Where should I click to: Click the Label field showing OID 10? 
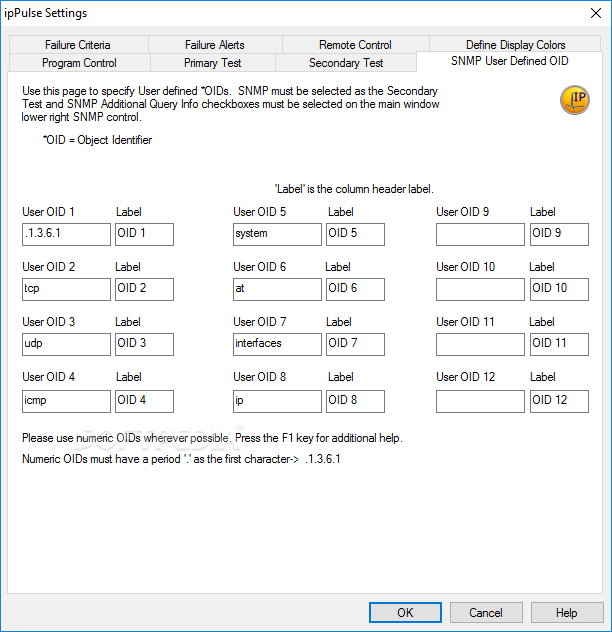click(x=559, y=289)
